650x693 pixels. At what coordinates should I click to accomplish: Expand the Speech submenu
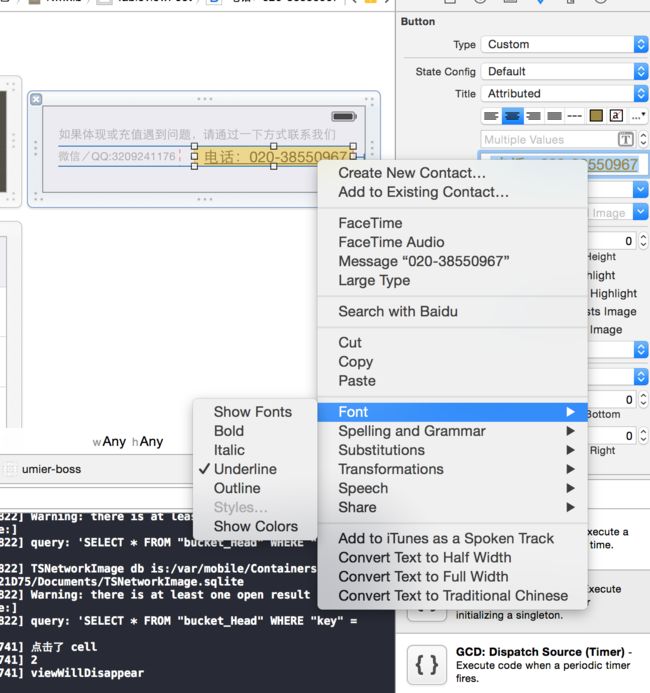pyautogui.click(x=452, y=488)
